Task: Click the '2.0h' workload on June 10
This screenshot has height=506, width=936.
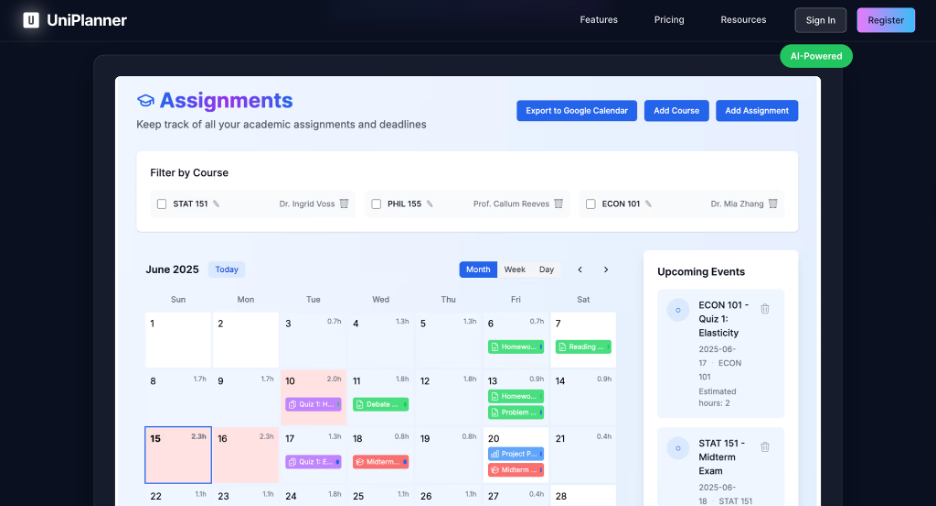Action: (334, 379)
